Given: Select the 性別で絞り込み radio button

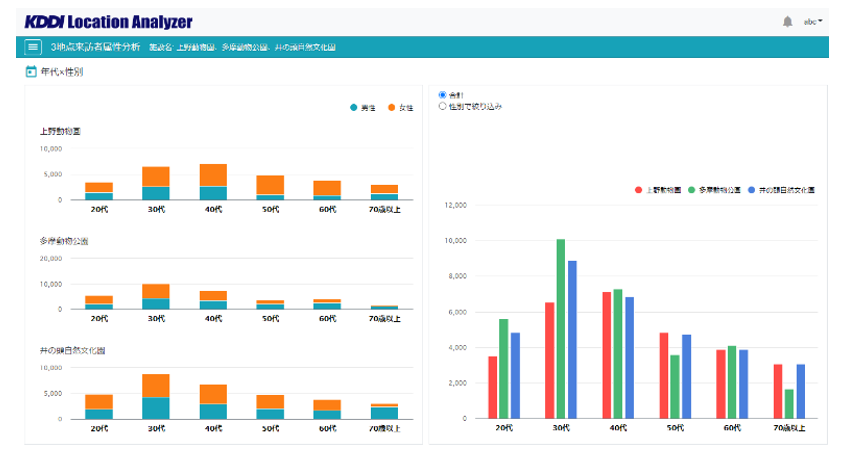Looking at the screenshot, I should point(443,105).
